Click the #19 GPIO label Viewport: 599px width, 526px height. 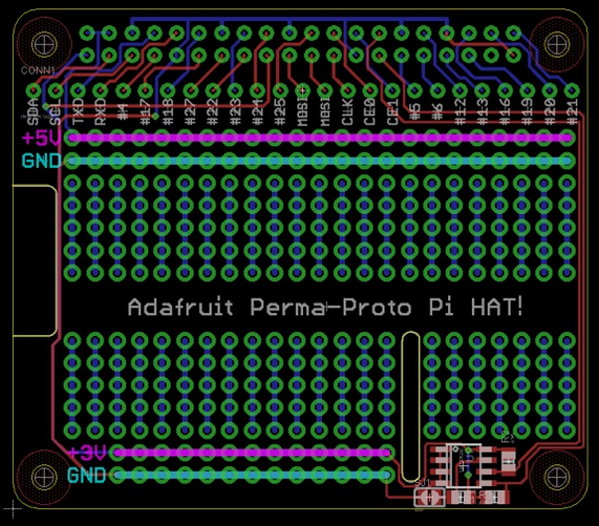click(527, 112)
